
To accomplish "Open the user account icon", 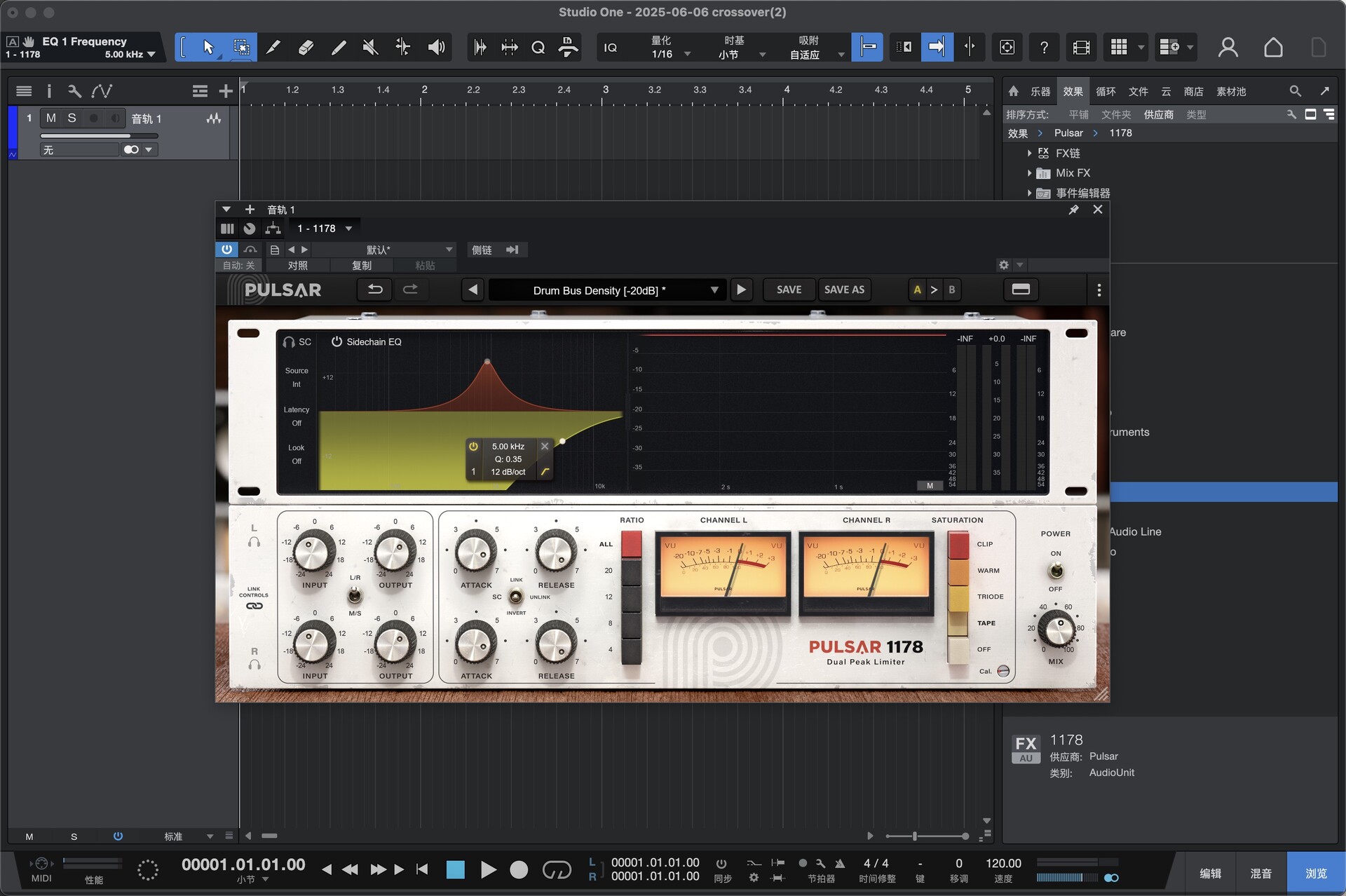I will (1228, 47).
